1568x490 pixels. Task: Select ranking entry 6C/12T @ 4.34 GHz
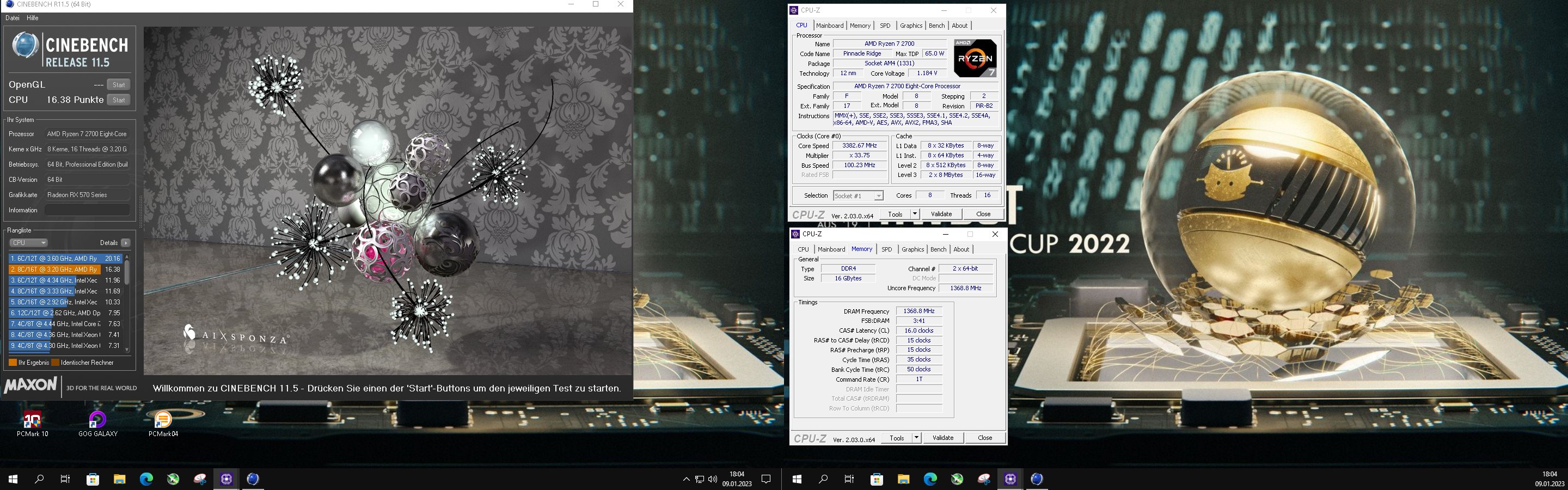[x=65, y=280]
